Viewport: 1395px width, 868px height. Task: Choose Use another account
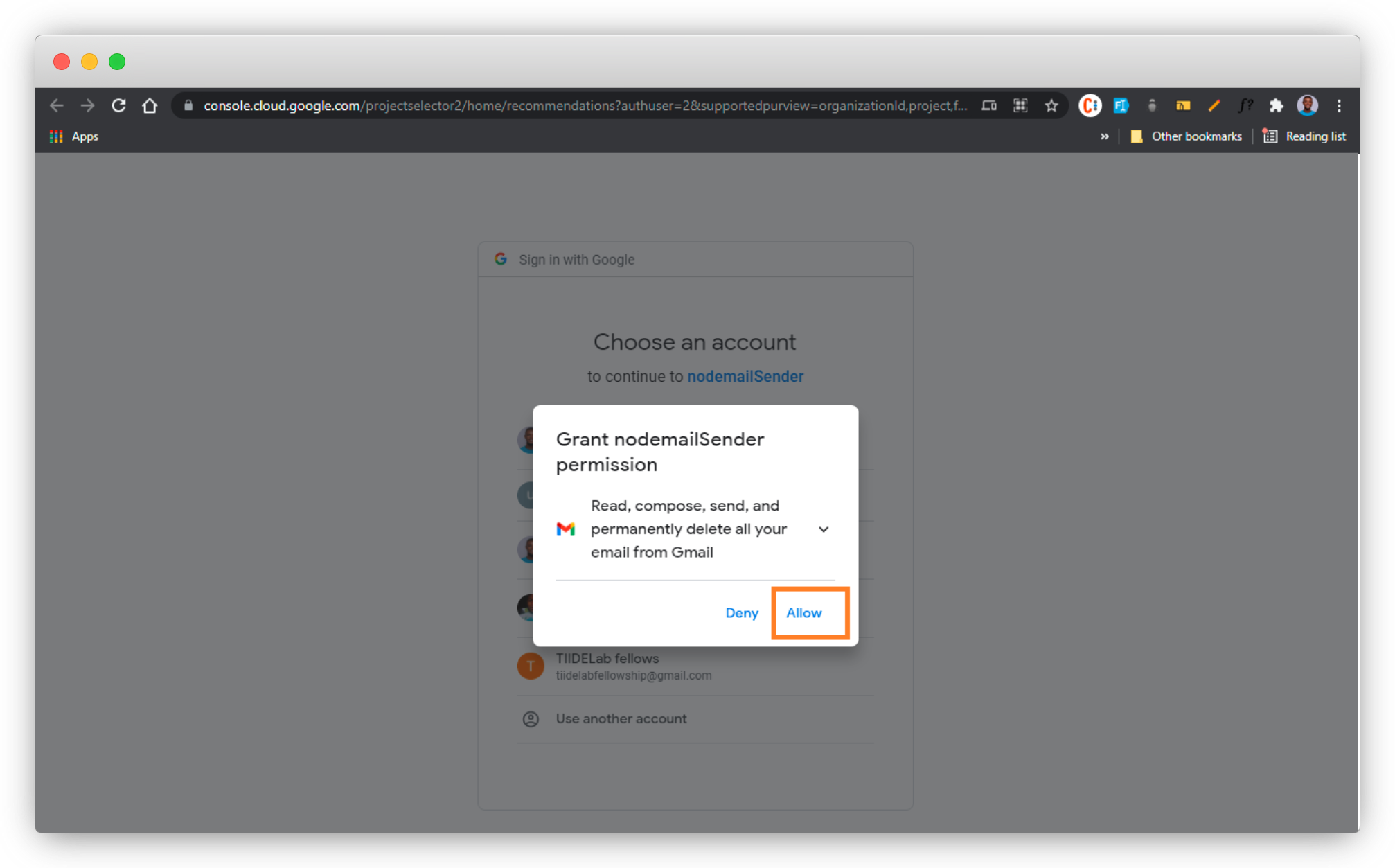(x=695, y=719)
